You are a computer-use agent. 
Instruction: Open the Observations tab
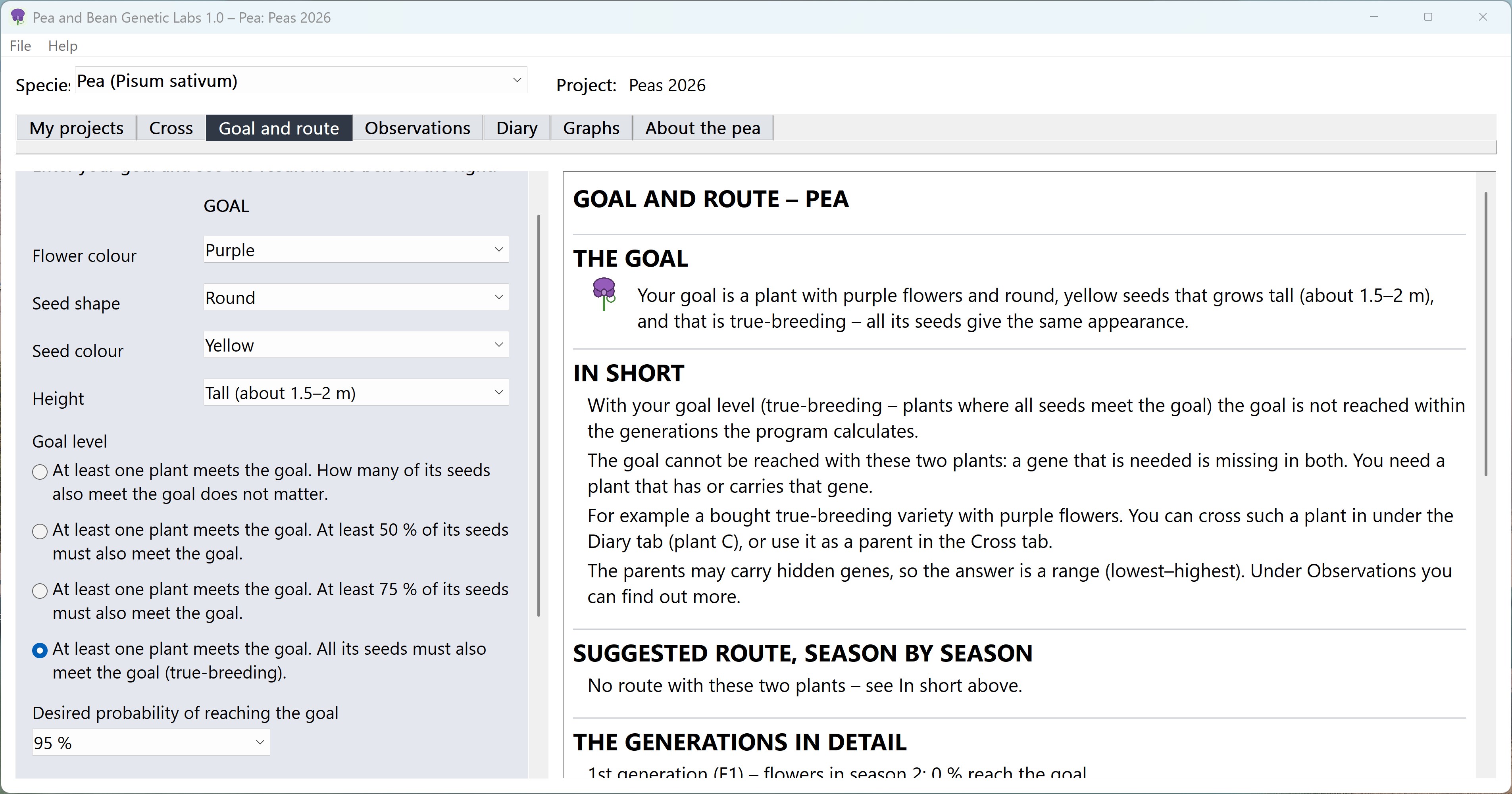coord(417,128)
